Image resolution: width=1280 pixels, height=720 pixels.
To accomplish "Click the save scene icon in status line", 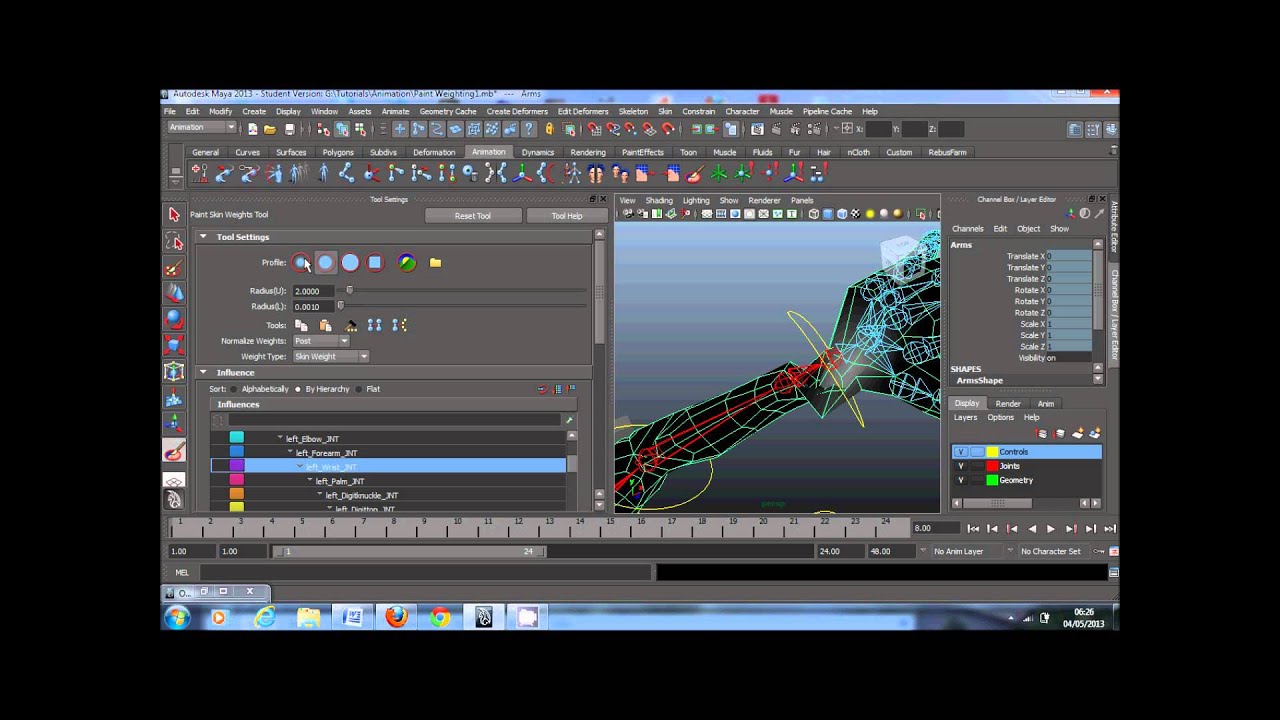I will click(290, 129).
